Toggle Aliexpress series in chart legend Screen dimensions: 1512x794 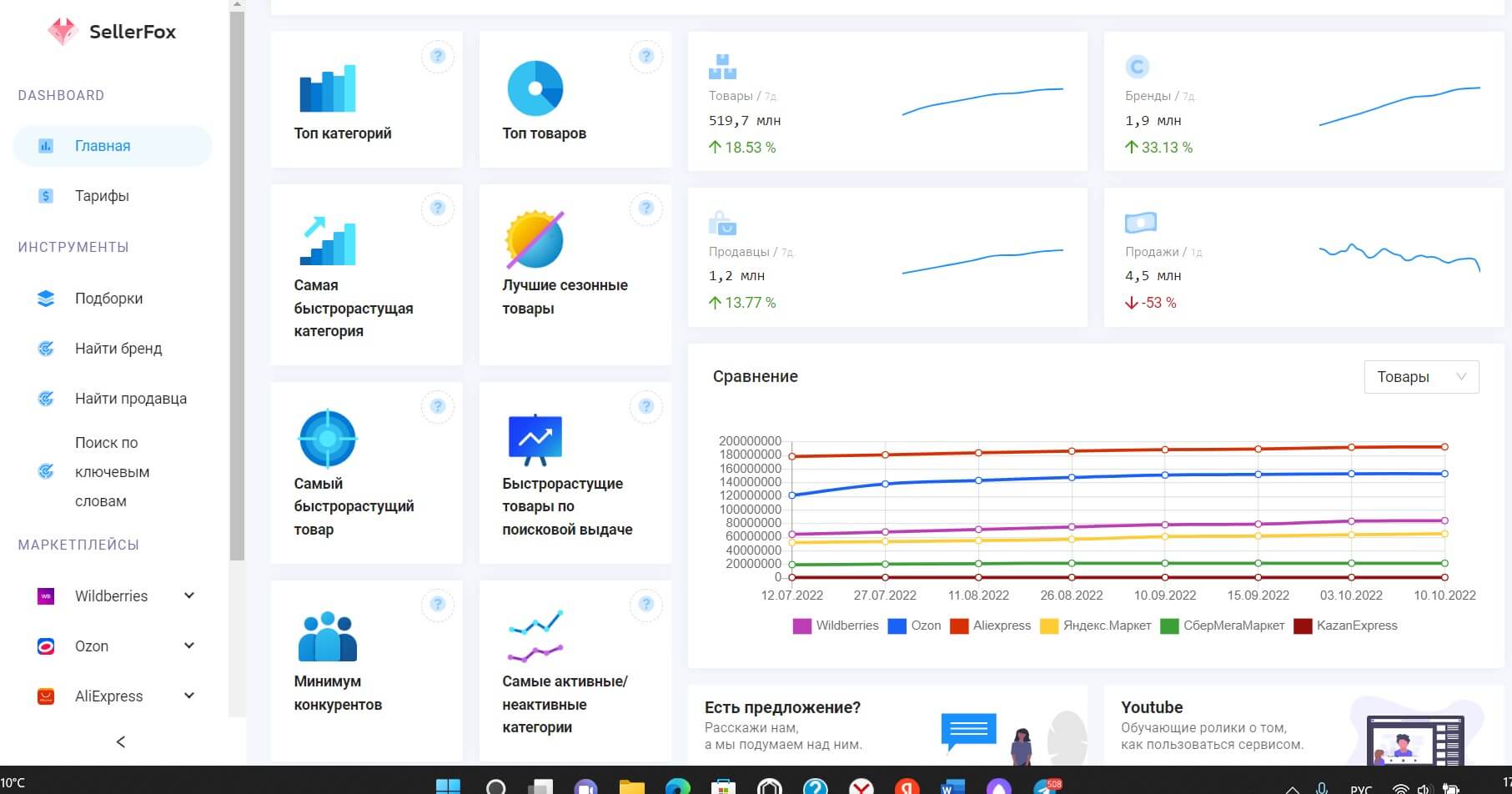coord(991,626)
